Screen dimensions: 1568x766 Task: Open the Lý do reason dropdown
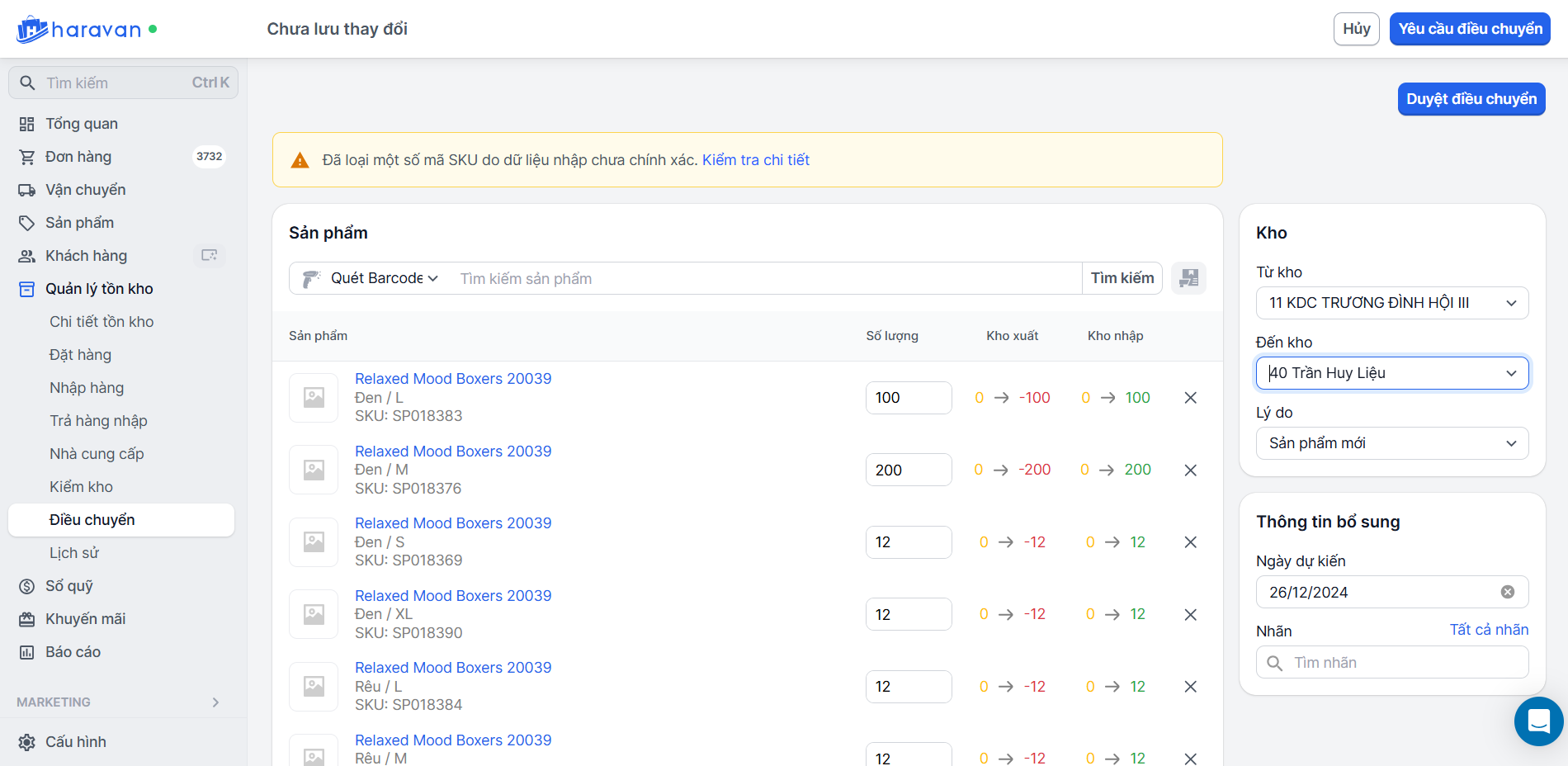(1391, 443)
